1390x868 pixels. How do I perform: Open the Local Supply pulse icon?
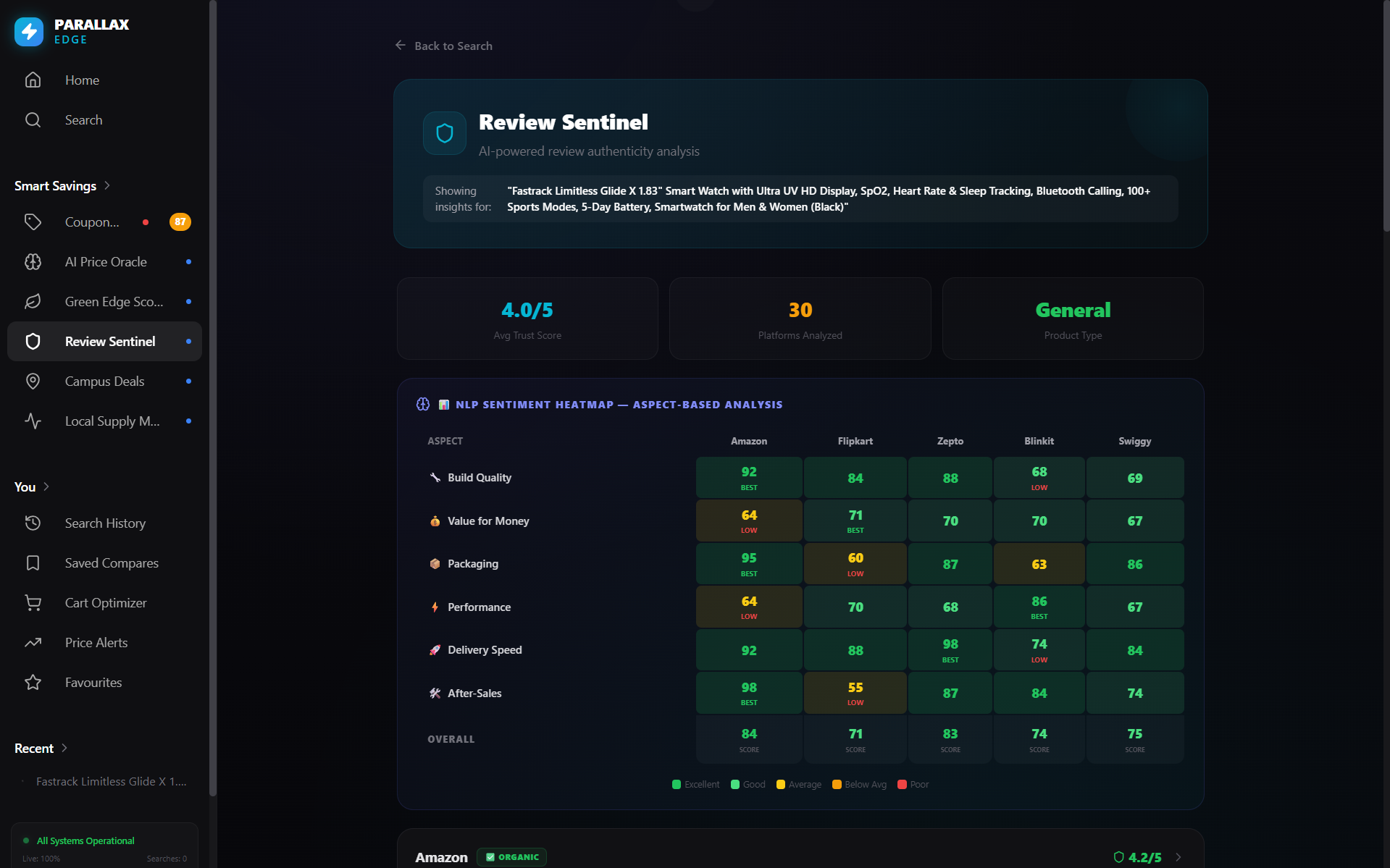[x=33, y=421]
